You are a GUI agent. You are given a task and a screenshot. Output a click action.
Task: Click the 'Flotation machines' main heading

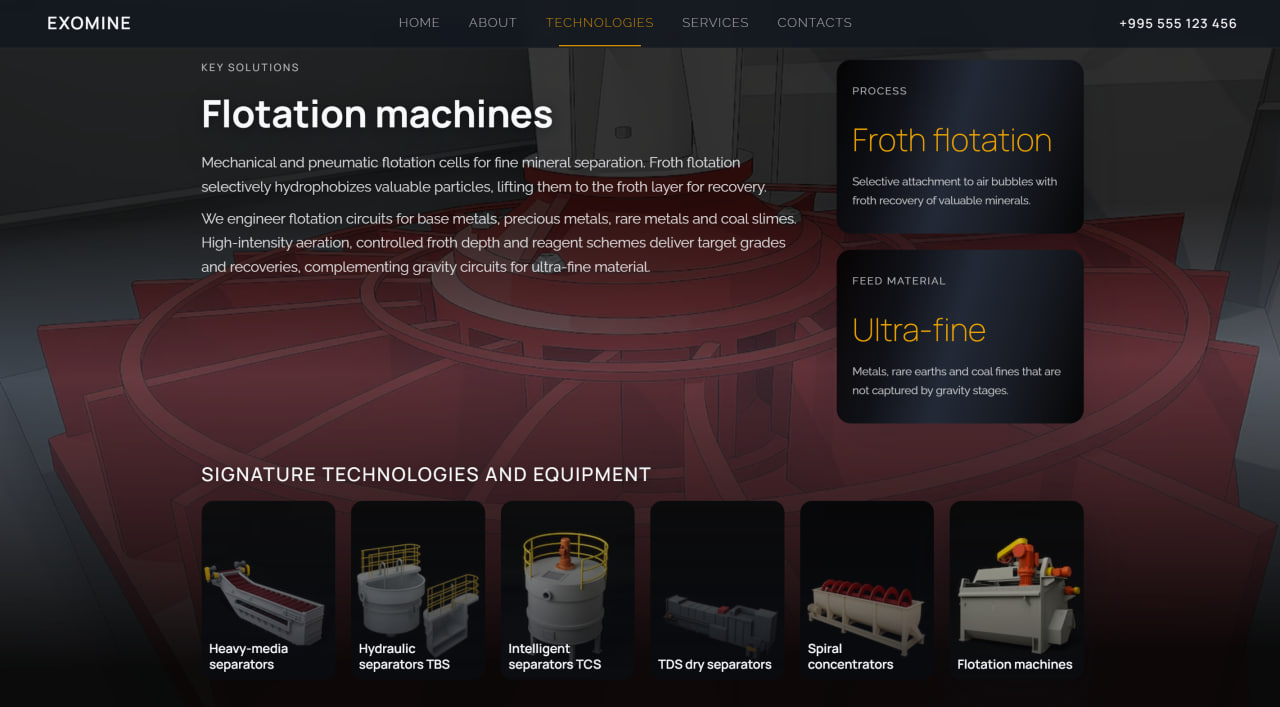(x=377, y=114)
